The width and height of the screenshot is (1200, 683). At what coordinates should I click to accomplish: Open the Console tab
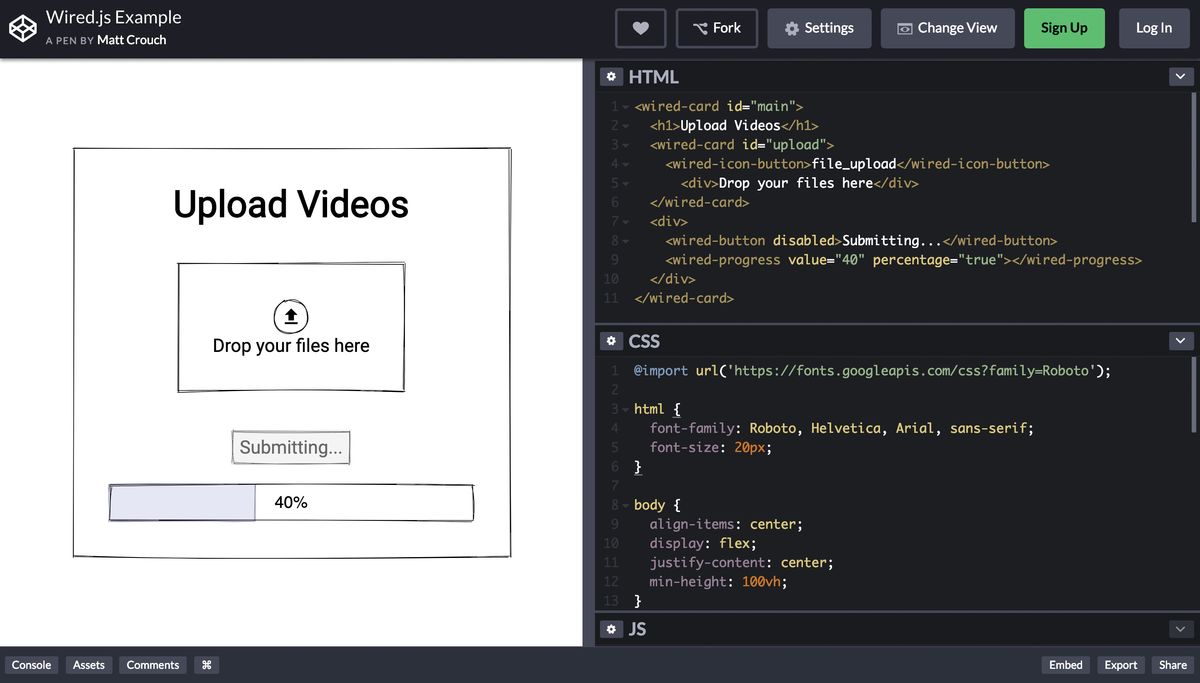click(x=31, y=664)
